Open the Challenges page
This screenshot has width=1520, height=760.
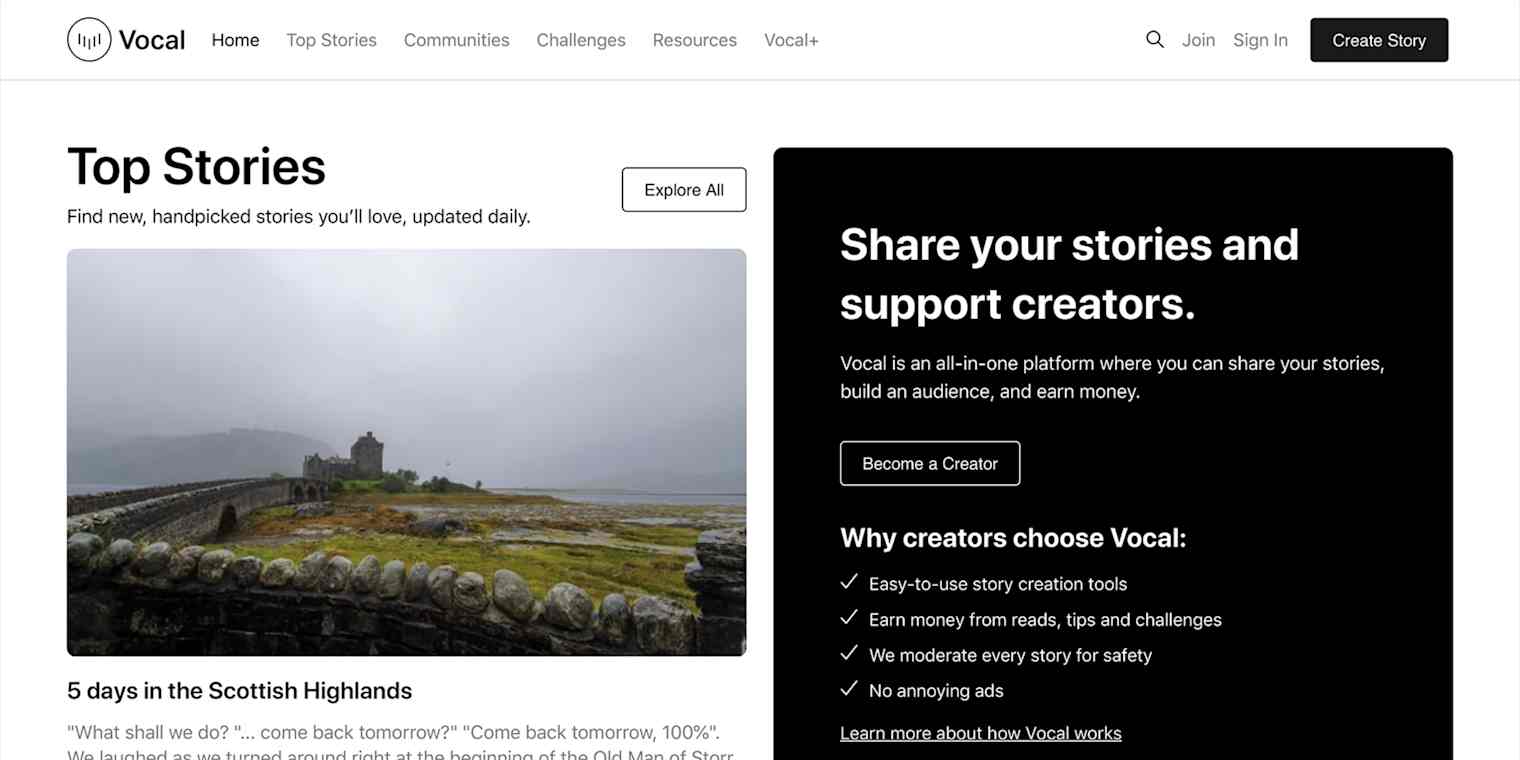coord(580,40)
